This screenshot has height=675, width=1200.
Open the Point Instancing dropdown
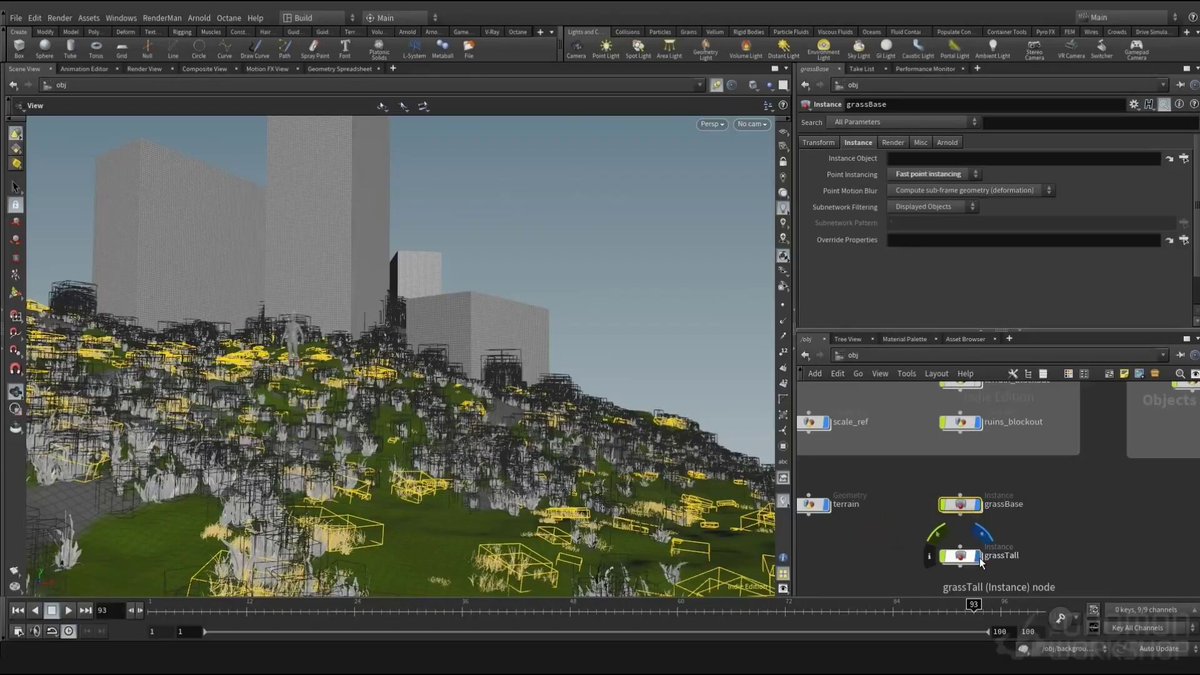pos(935,174)
